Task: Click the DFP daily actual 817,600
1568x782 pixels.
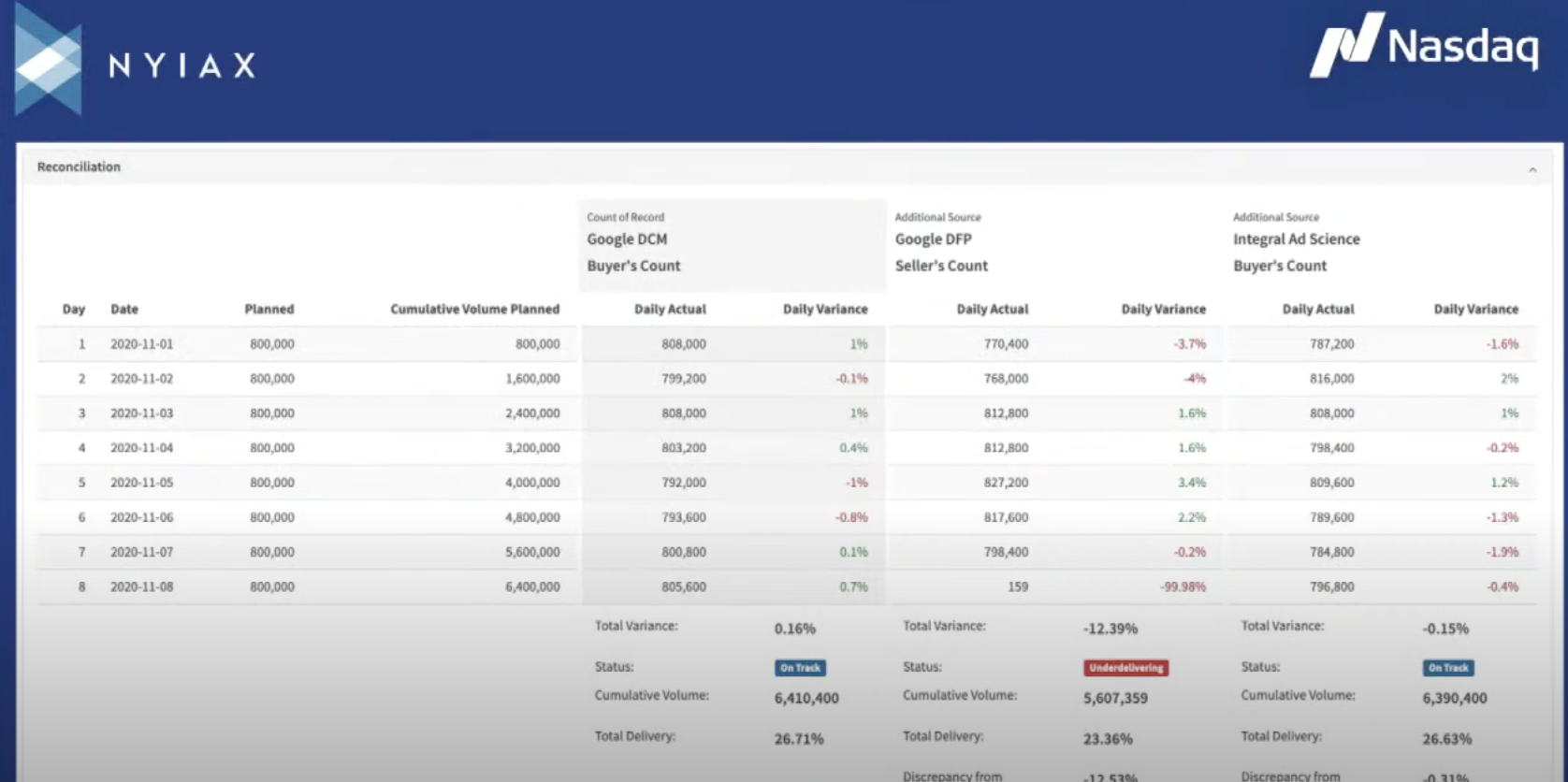Action: pos(1006,517)
